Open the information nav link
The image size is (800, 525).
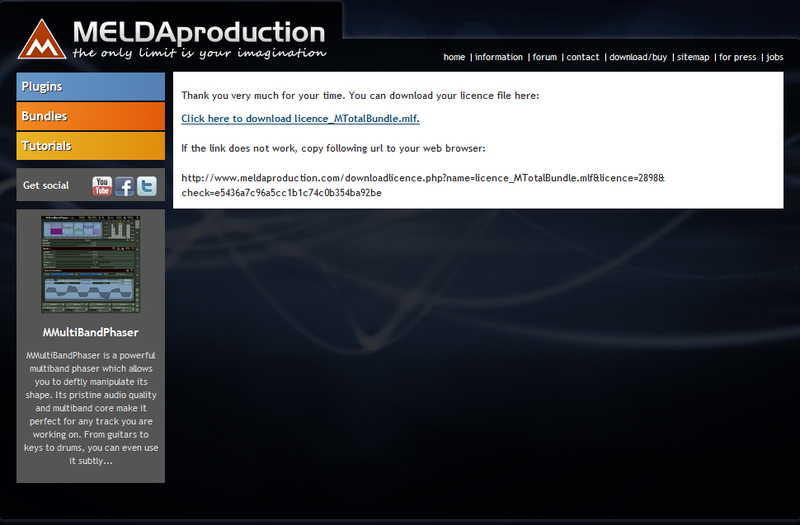(x=499, y=57)
